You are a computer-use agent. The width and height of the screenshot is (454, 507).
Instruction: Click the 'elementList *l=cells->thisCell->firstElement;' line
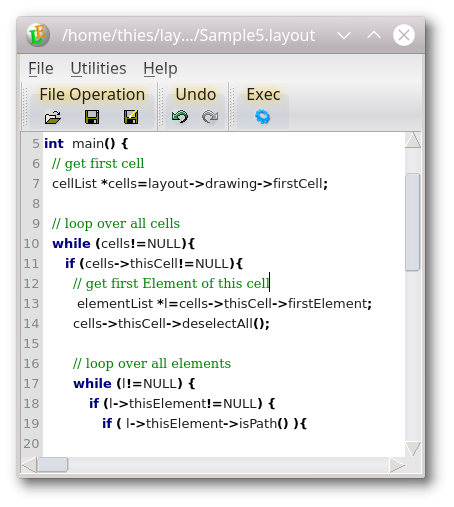pyautogui.click(x=224, y=304)
